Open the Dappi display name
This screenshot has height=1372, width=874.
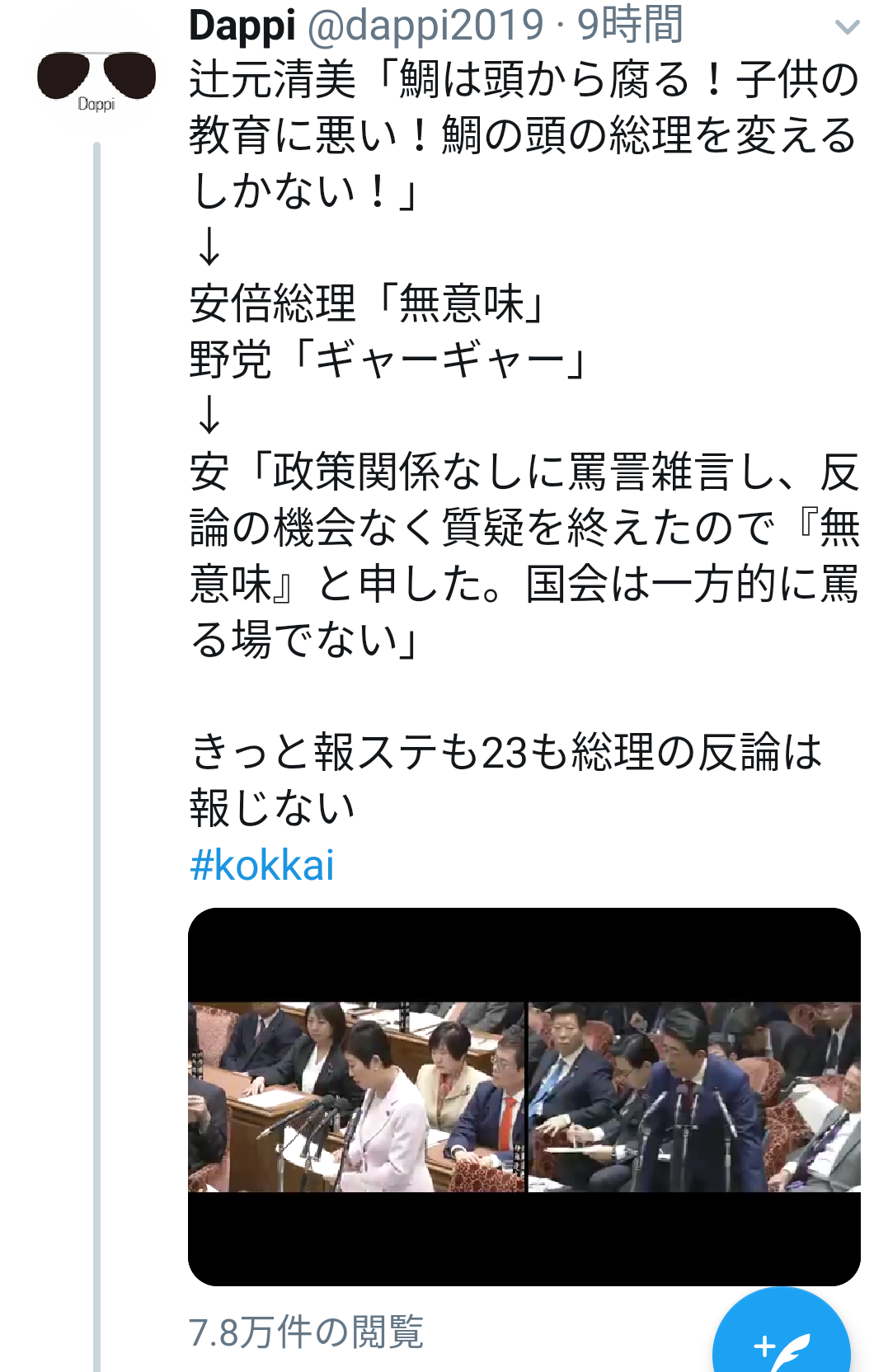(x=242, y=25)
